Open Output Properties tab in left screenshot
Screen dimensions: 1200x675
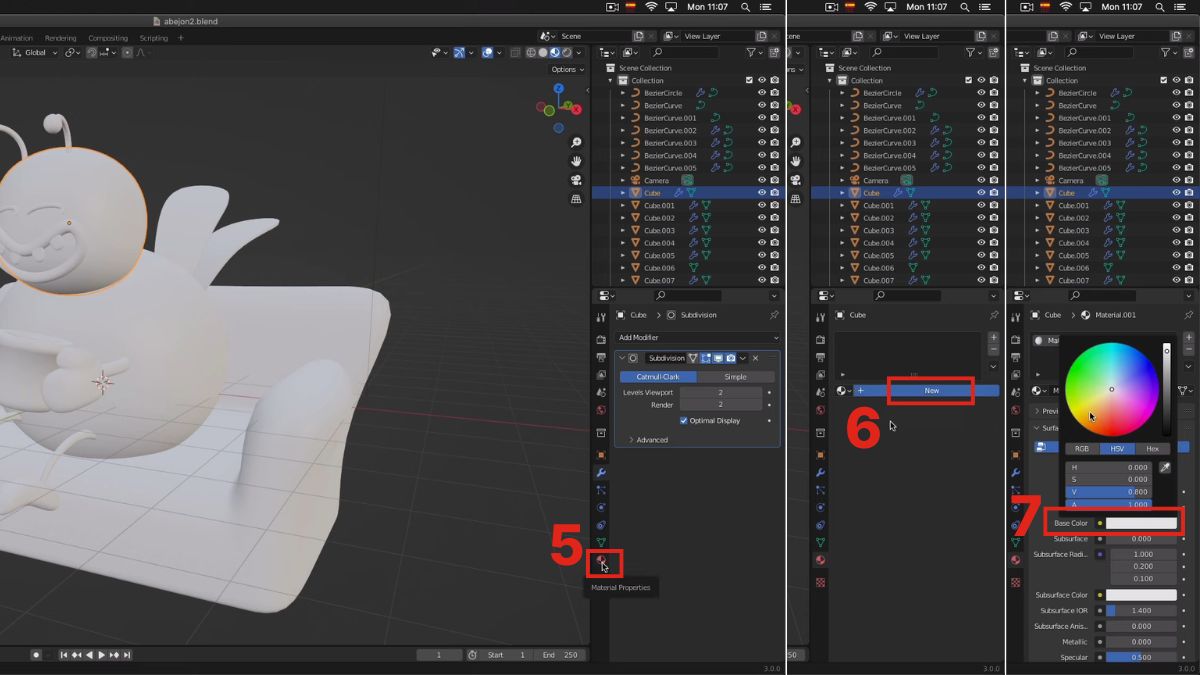coord(601,357)
